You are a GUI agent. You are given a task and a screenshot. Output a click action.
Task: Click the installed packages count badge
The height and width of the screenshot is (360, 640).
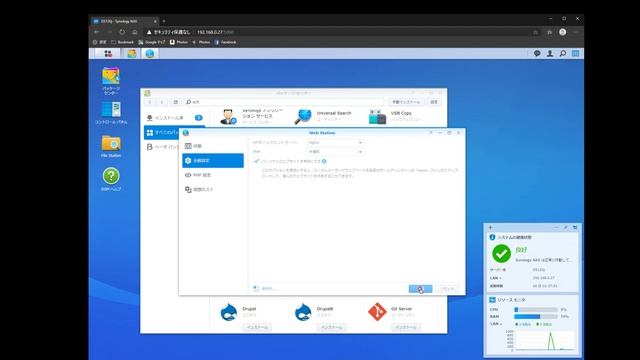198,118
